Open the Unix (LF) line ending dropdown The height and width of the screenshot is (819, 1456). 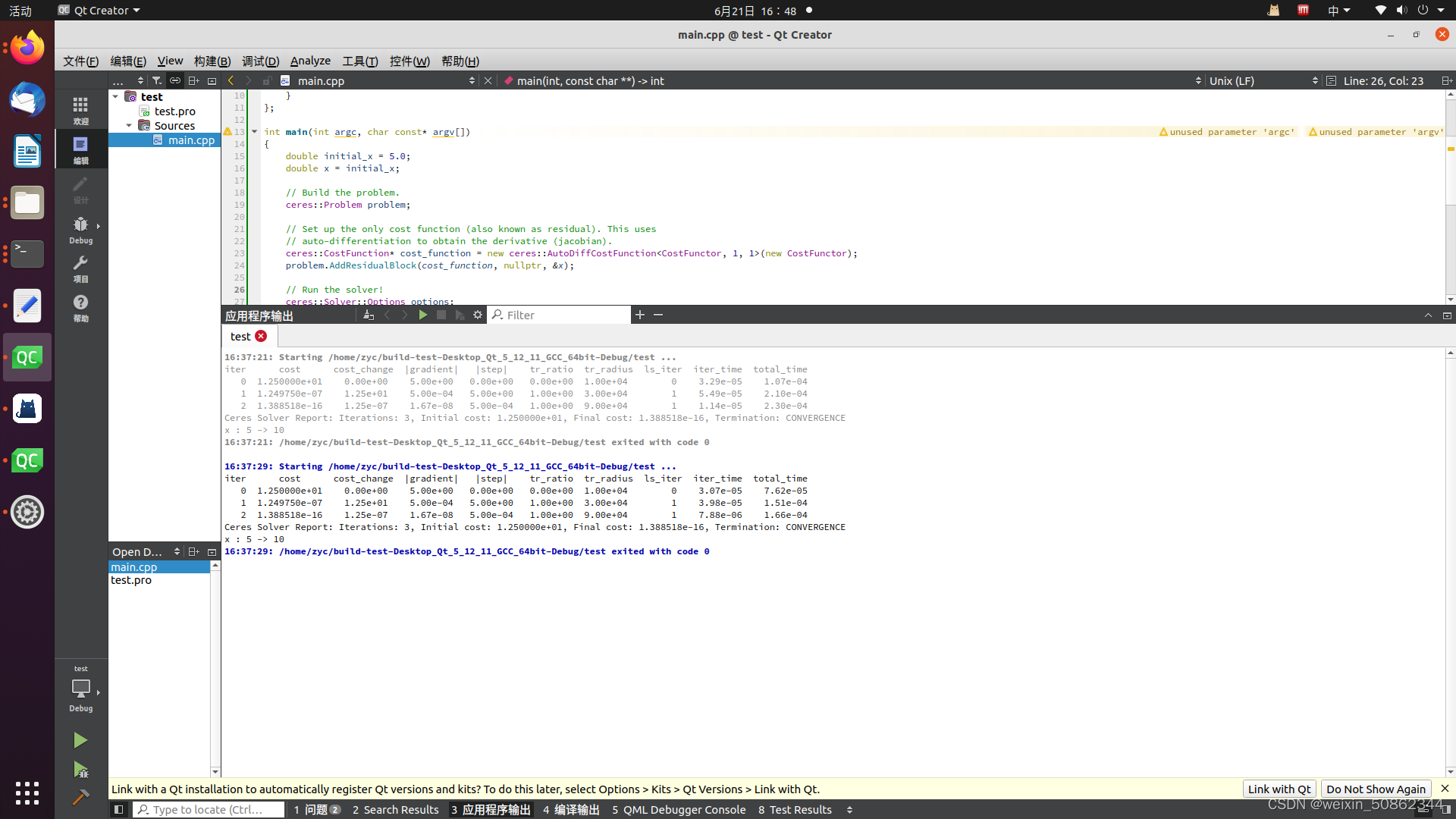coord(1263,80)
